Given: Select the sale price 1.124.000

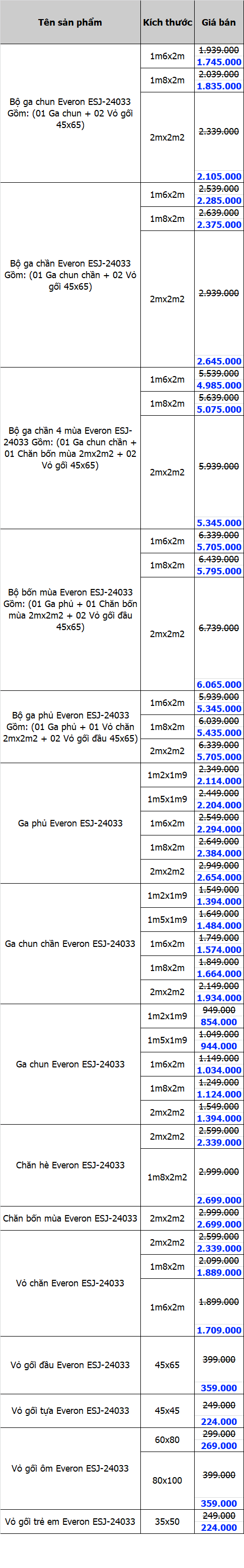Looking at the screenshot, I should point(219,1095).
